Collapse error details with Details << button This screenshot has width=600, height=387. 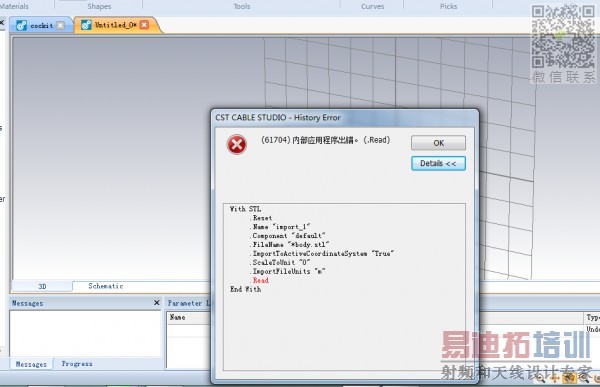pyautogui.click(x=438, y=163)
